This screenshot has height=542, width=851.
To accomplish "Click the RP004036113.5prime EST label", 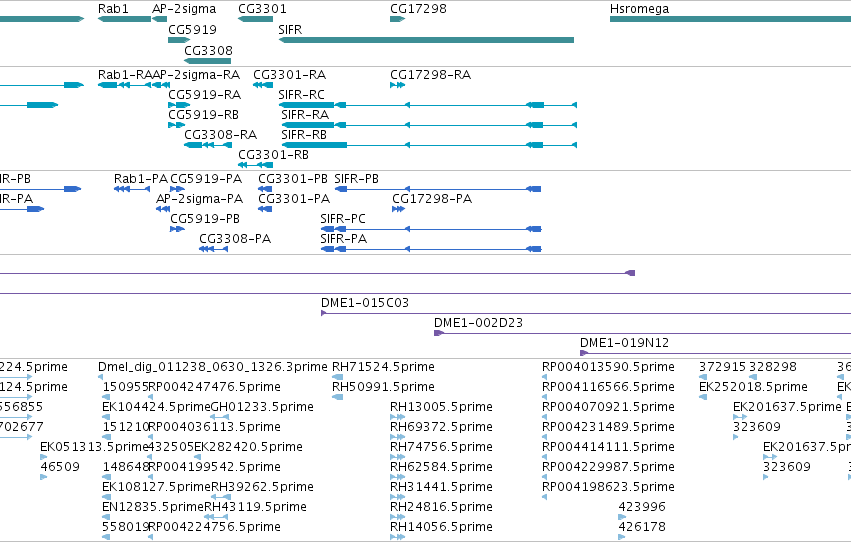I will (214, 428).
